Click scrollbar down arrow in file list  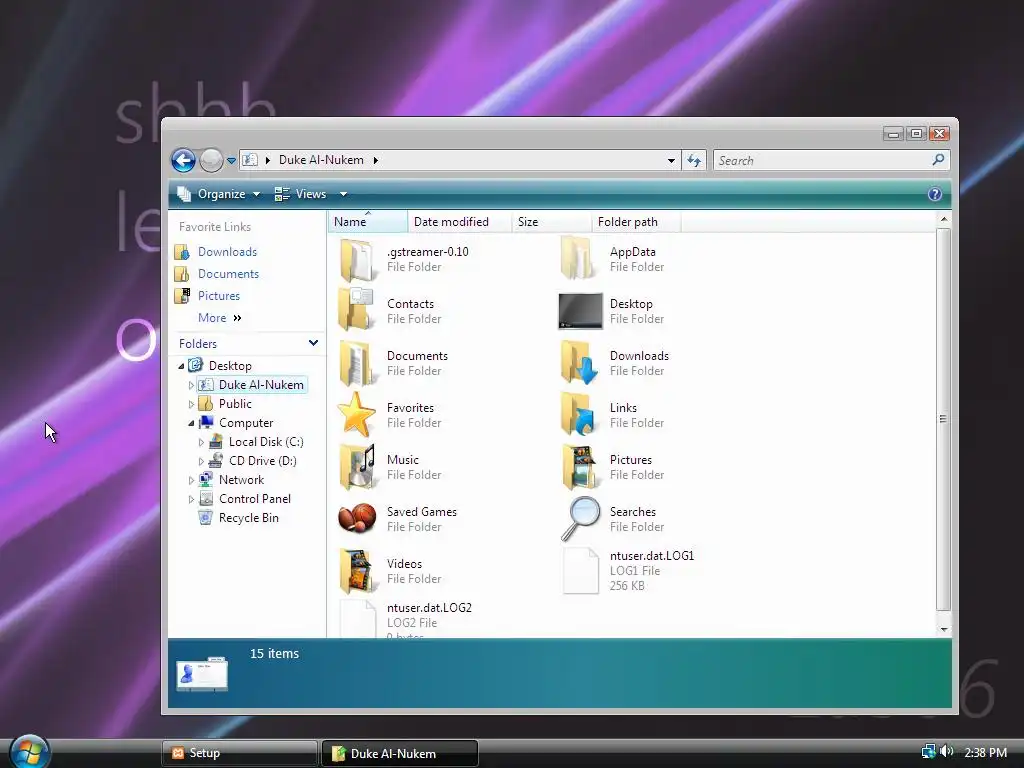click(x=943, y=630)
